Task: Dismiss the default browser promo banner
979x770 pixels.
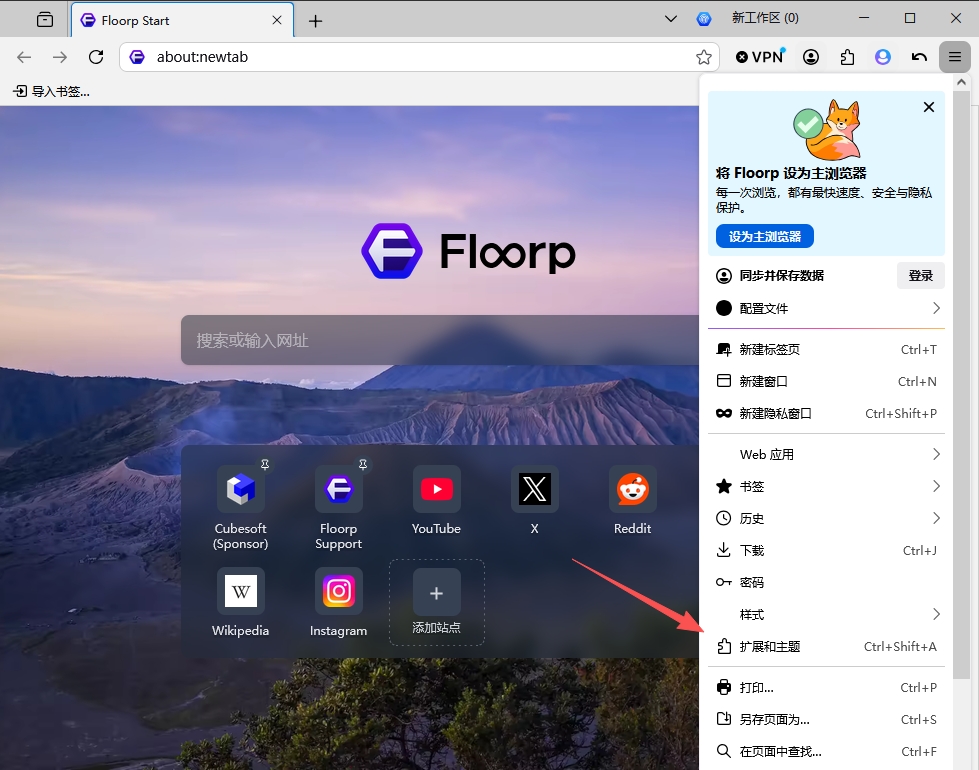Action: pos(929,107)
